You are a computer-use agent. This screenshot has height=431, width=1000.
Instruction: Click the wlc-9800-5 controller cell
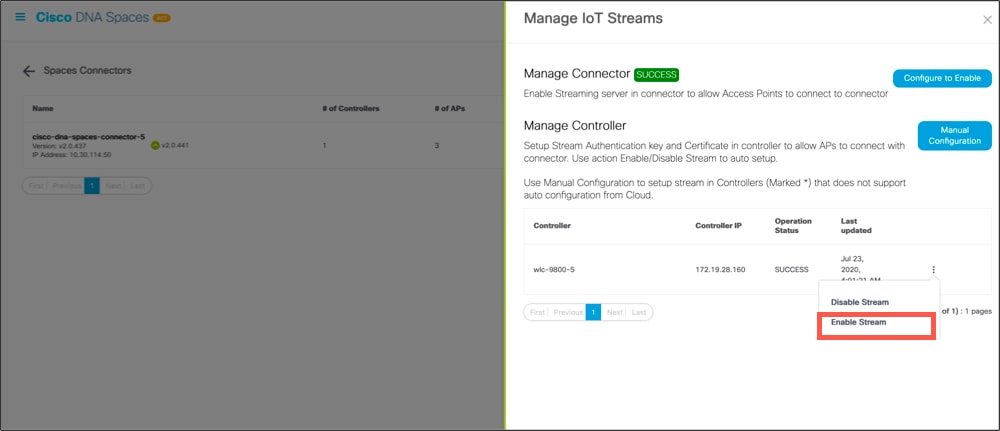554,270
